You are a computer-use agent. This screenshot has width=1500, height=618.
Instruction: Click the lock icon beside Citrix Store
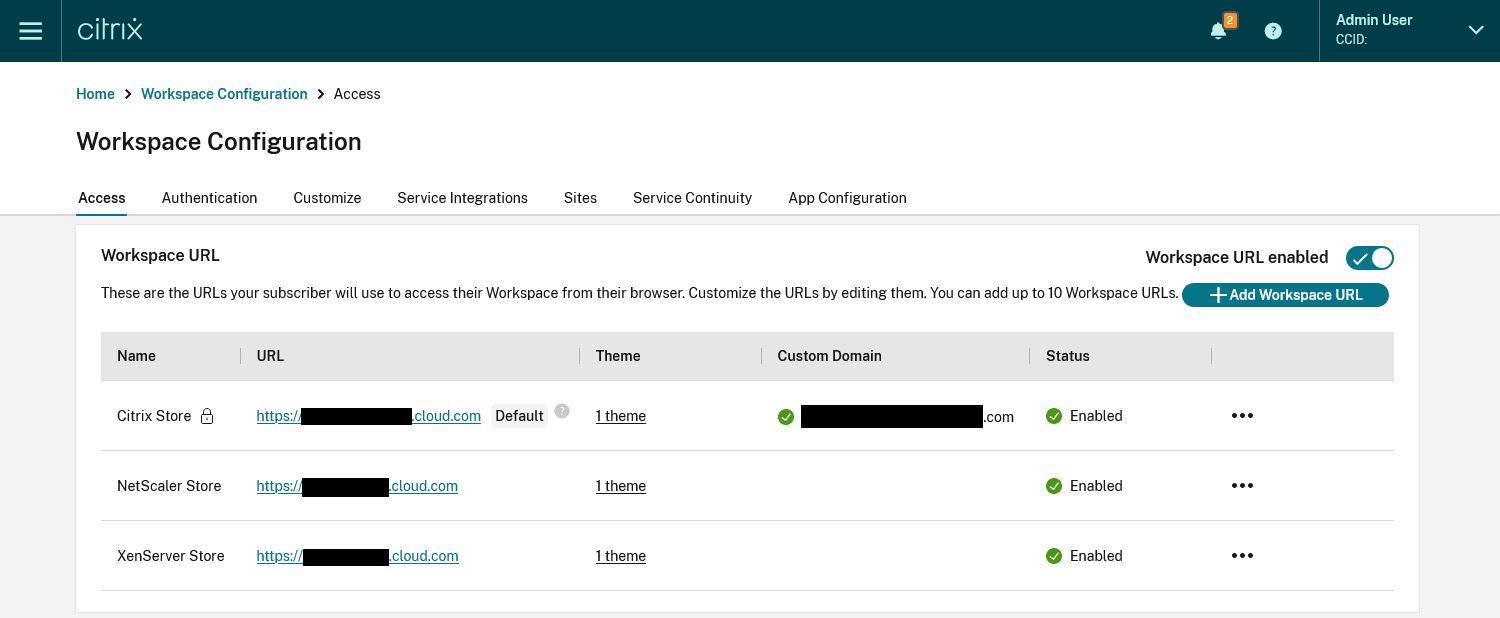coord(207,416)
